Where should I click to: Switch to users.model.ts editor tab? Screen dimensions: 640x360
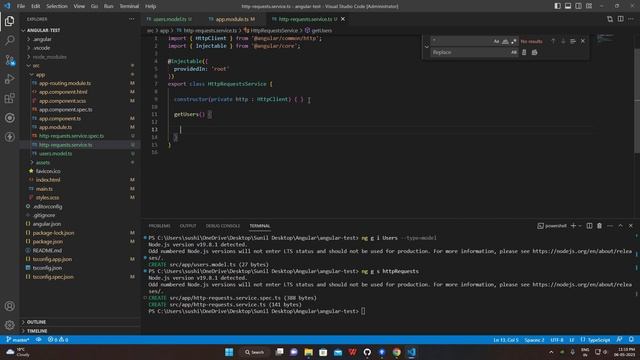pos(170,19)
